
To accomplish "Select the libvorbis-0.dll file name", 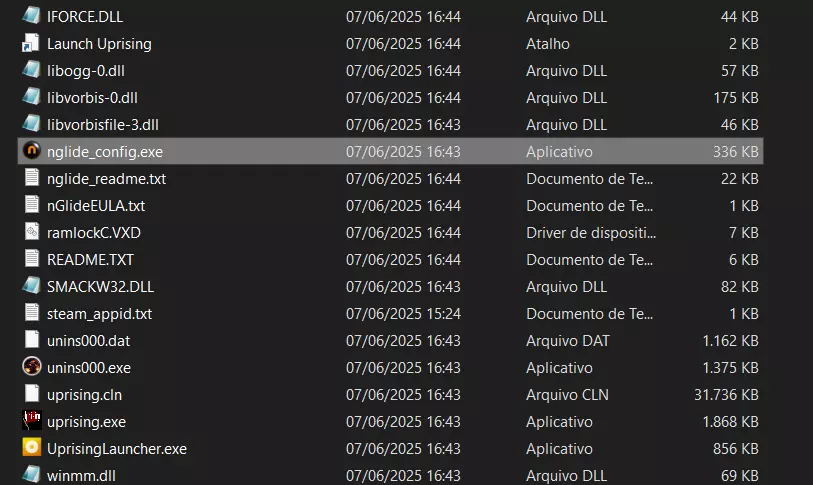I will click(x=92, y=98).
